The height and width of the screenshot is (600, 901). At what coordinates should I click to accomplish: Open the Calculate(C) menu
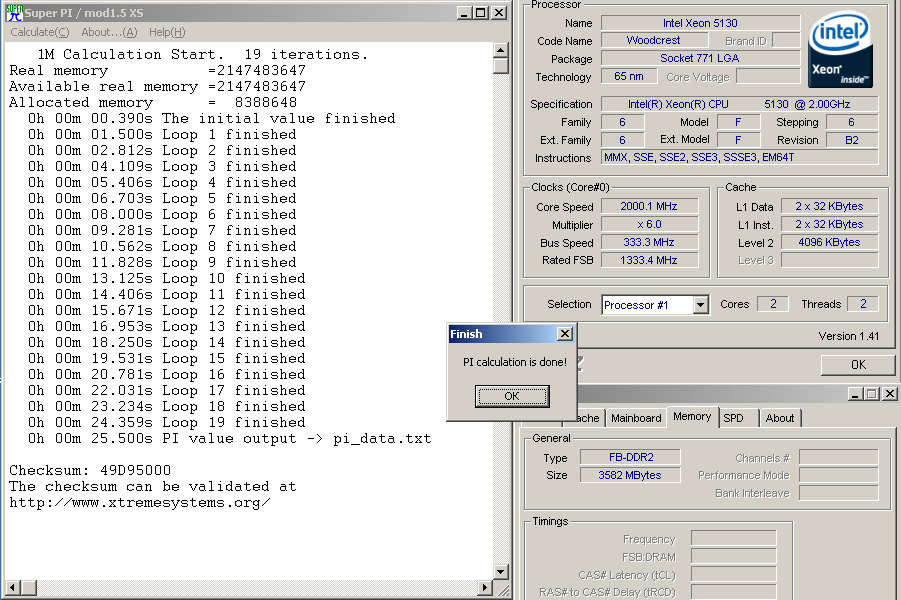click(40, 32)
